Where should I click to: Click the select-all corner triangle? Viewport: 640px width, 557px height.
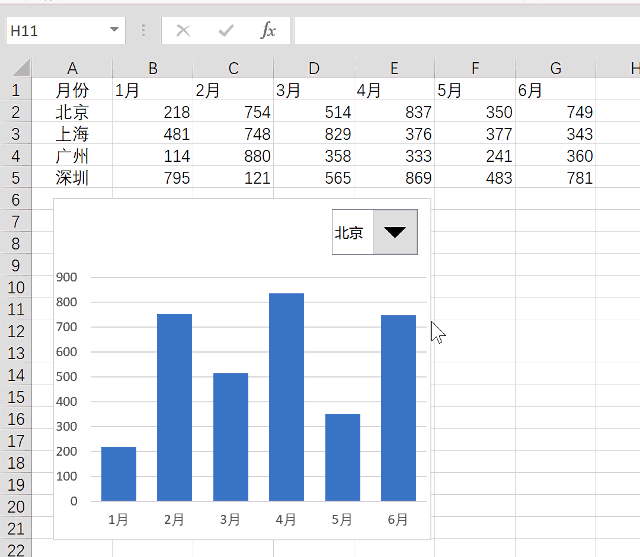click(21, 68)
